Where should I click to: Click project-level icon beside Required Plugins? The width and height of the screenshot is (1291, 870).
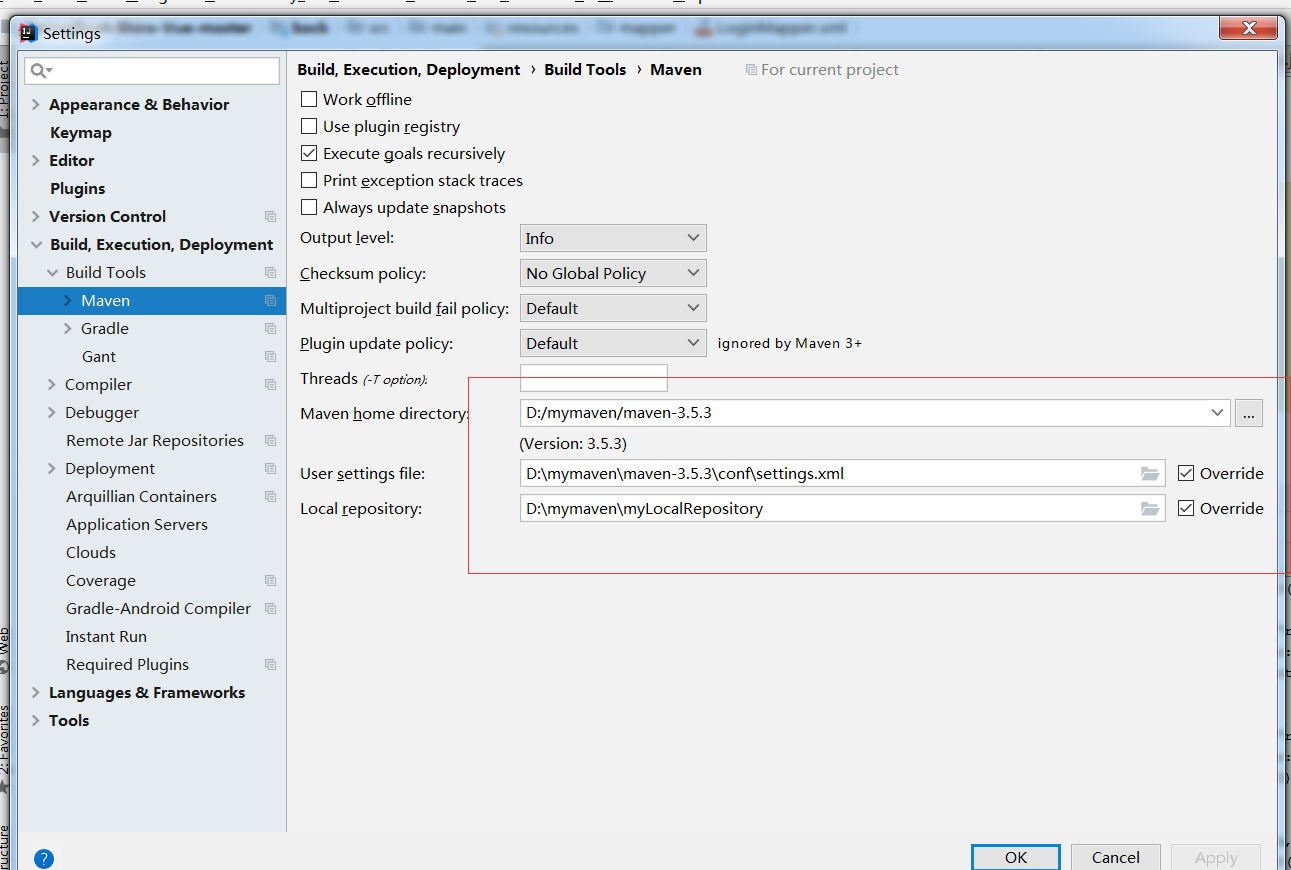pos(270,664)
